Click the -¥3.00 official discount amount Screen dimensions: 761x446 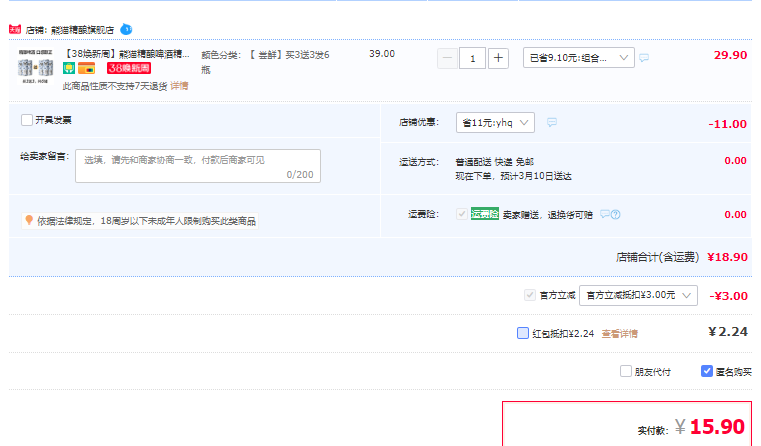pyautogui.click(x=728, y=296)
